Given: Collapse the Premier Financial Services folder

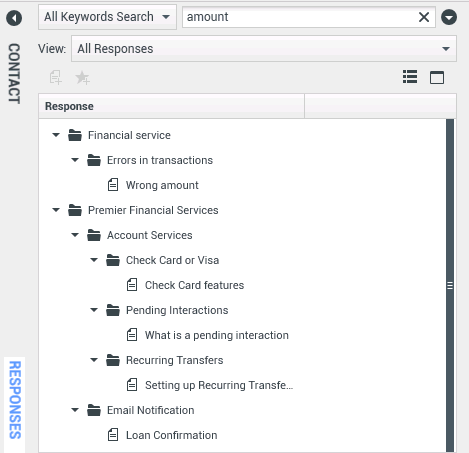Looking at the screenshot, I should click(56, 210).
